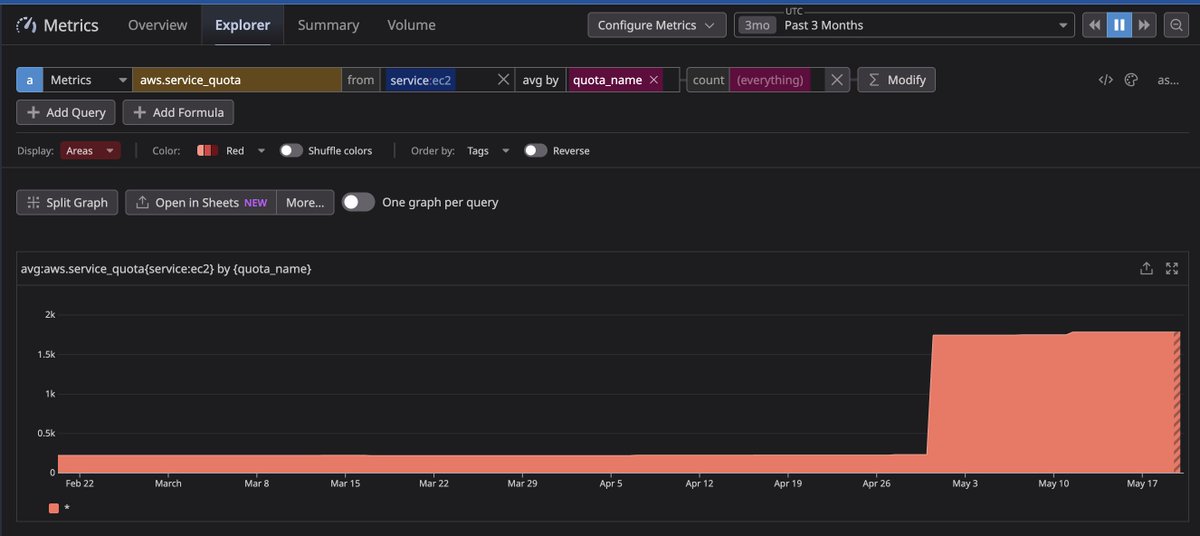1200x536 pixels.
Task: Click the Apr 26 x-axis label
Action: (x=876, y=483)
